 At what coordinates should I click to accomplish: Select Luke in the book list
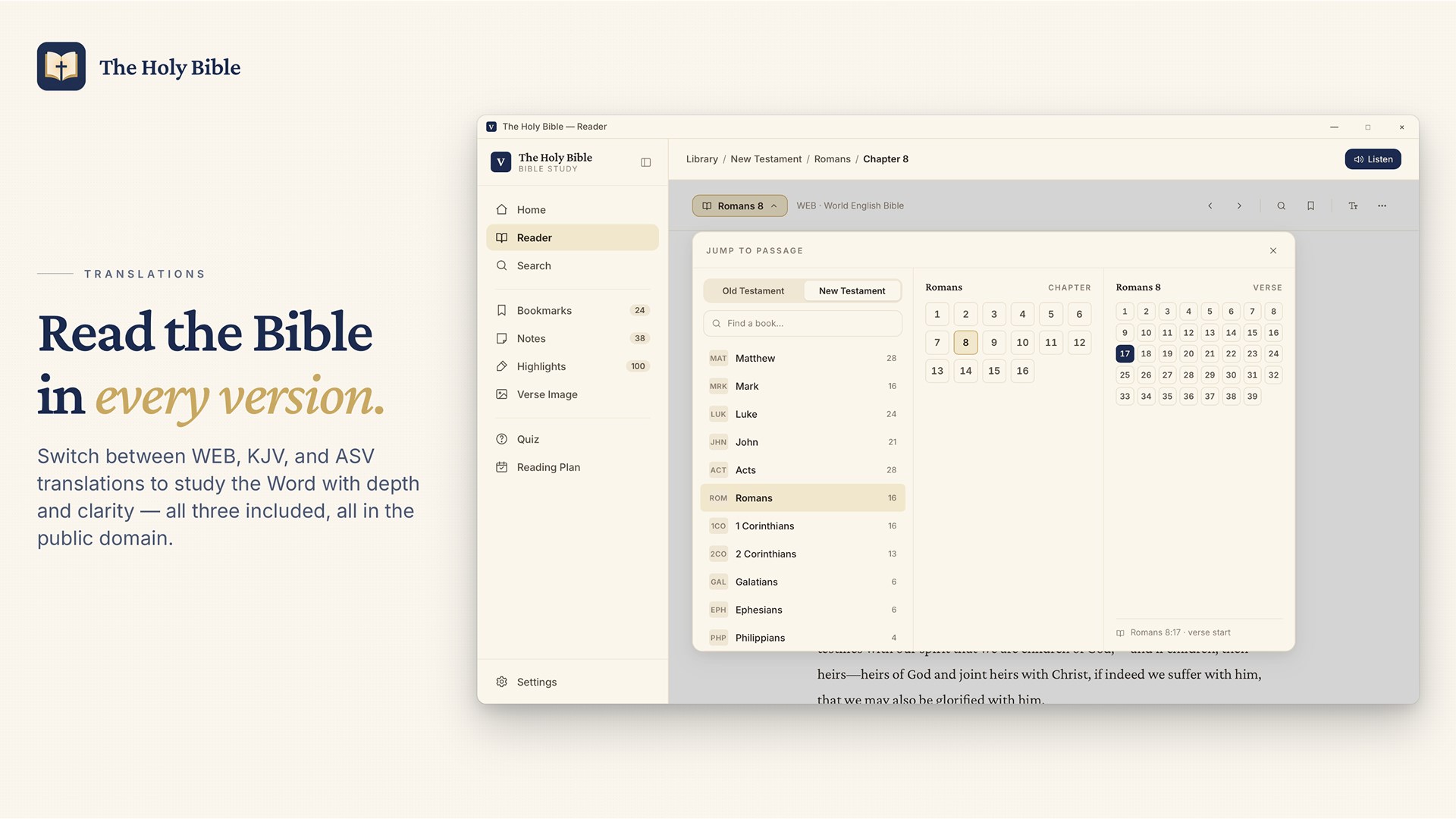[x=802, y=414]
